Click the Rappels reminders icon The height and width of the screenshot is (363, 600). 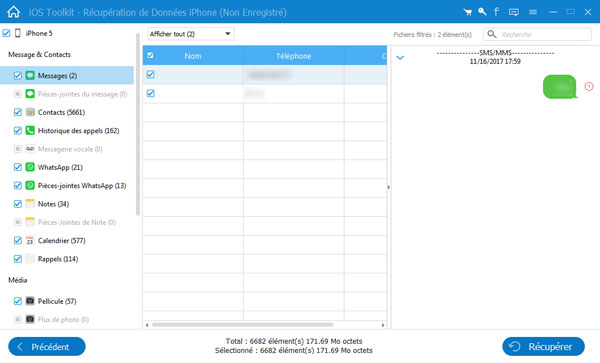[x=30, y=259]
